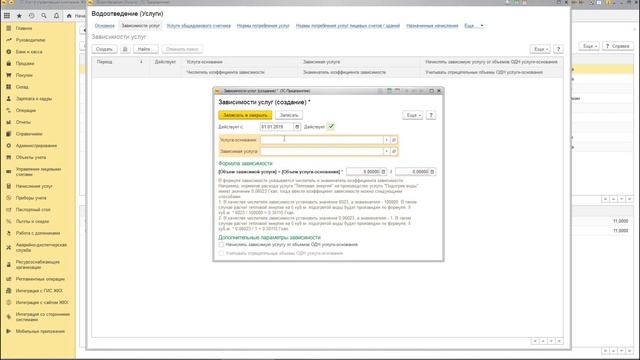The image size is (640, 360).
Task: Open the Услуга-основание record icon
Action: click(394, 140)
